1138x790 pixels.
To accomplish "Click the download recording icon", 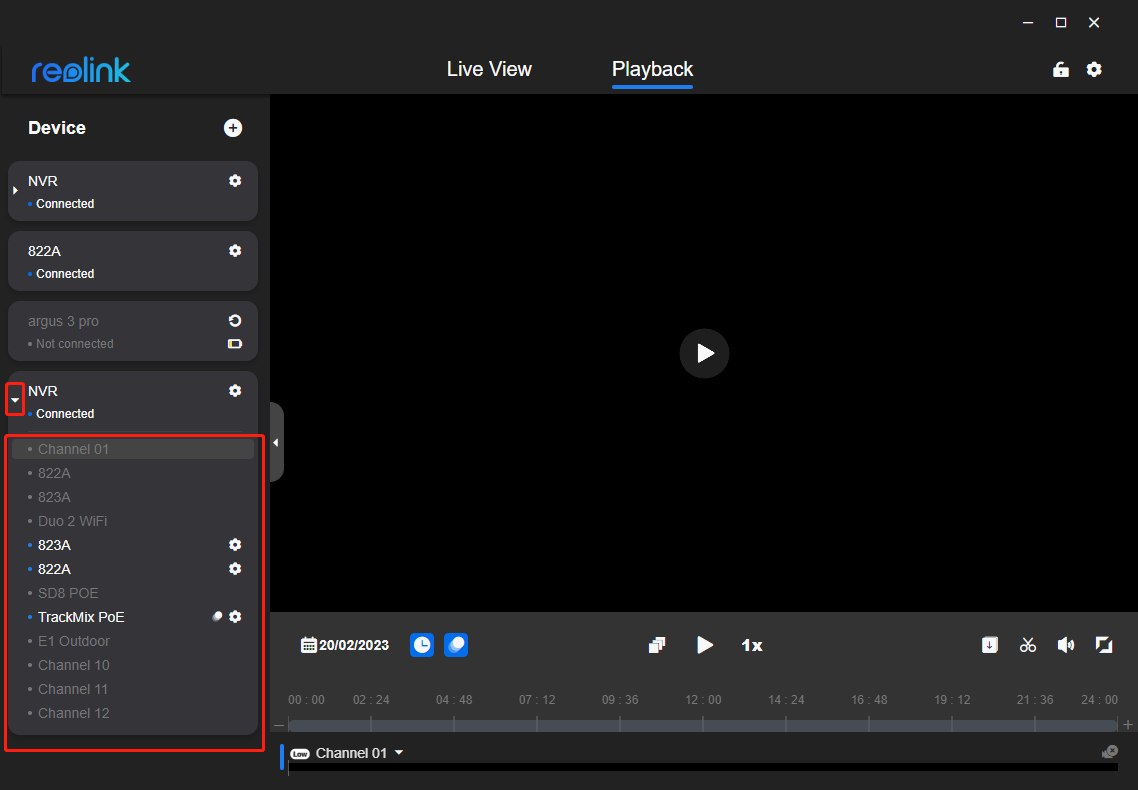I will point(990,645).
